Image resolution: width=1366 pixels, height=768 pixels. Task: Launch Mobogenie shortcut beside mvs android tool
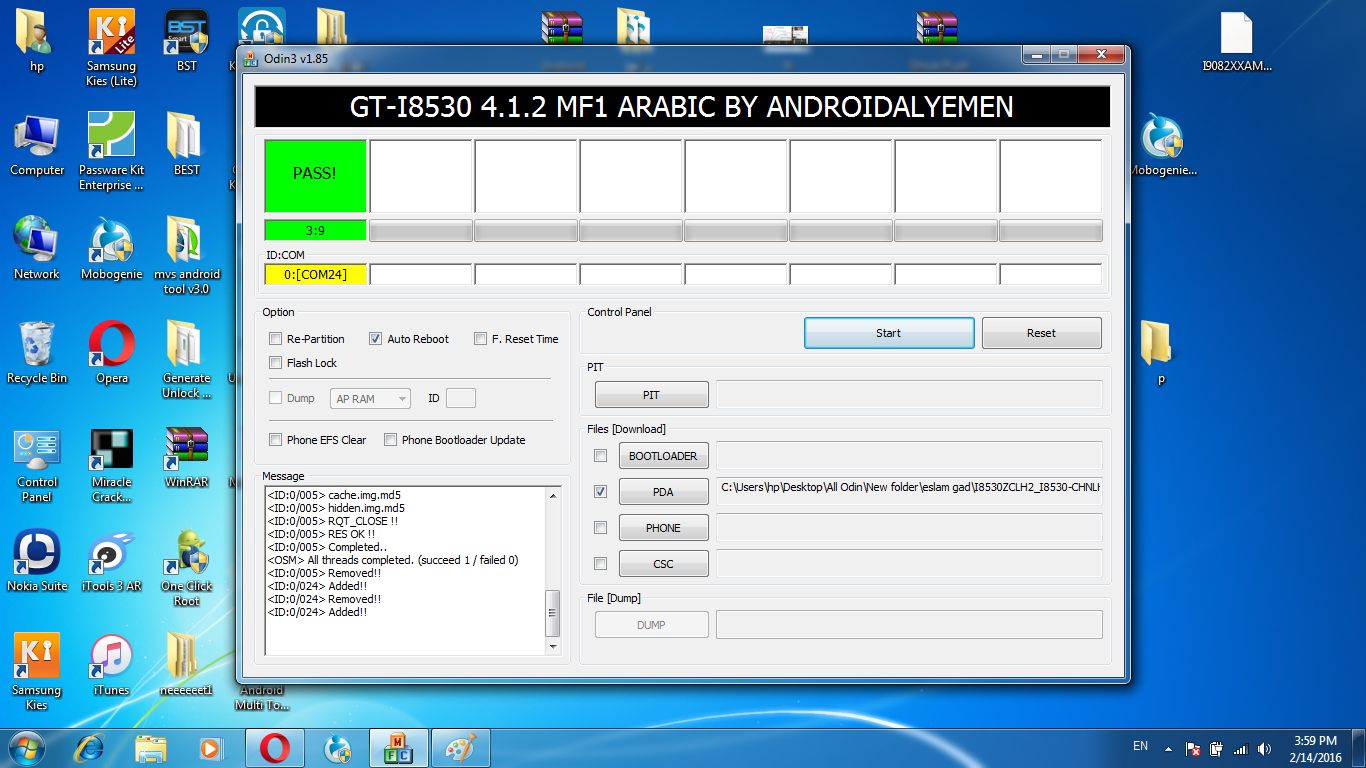pyautogui.click(x=111, y=249)
